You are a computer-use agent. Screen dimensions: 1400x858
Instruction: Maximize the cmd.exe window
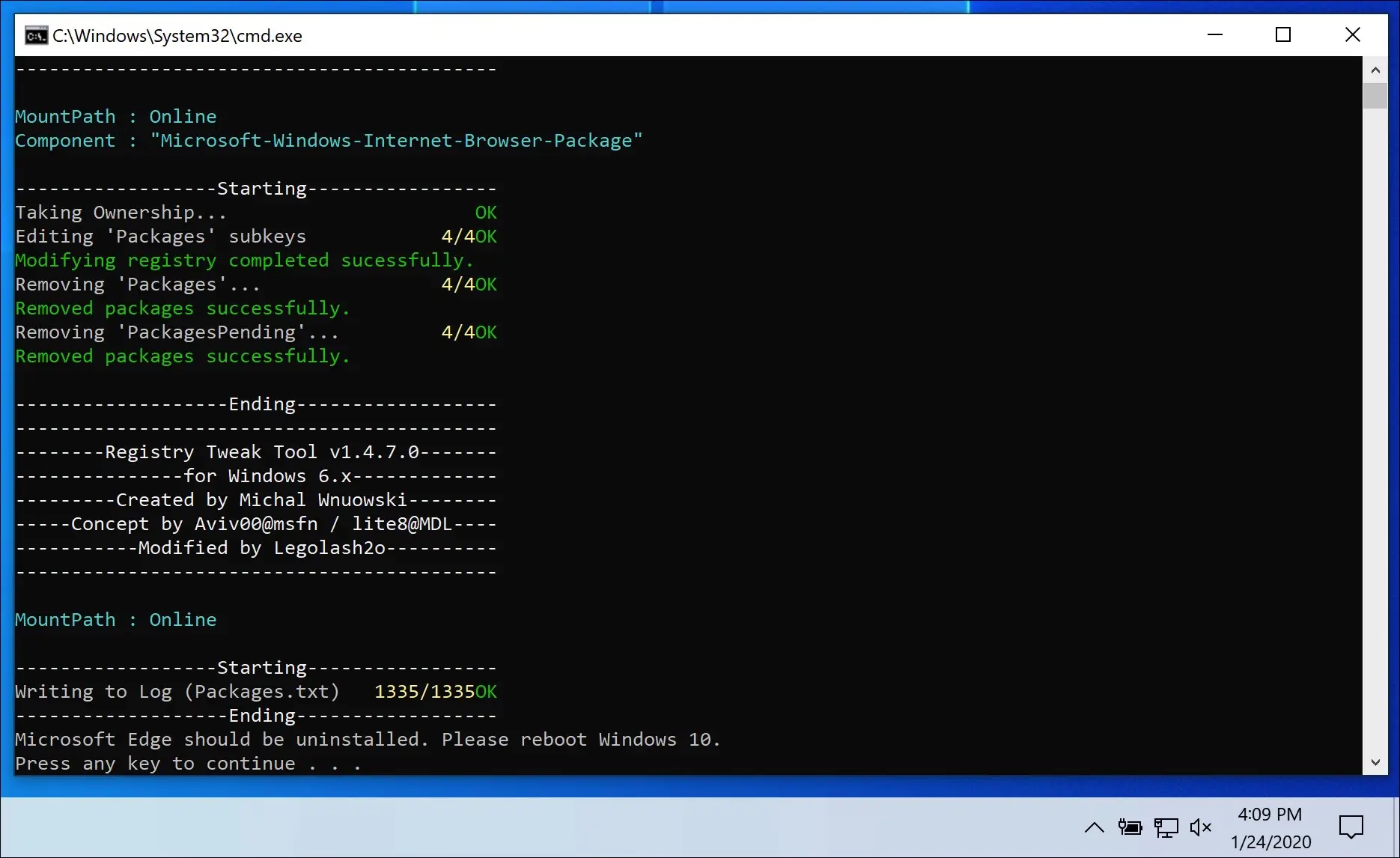1283,34
